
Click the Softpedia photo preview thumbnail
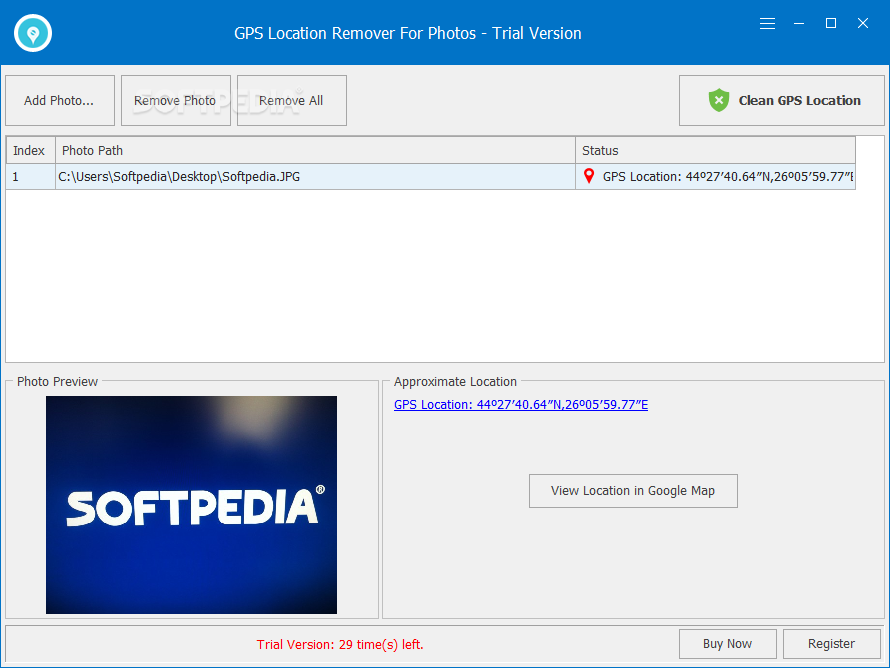(191, 505)
